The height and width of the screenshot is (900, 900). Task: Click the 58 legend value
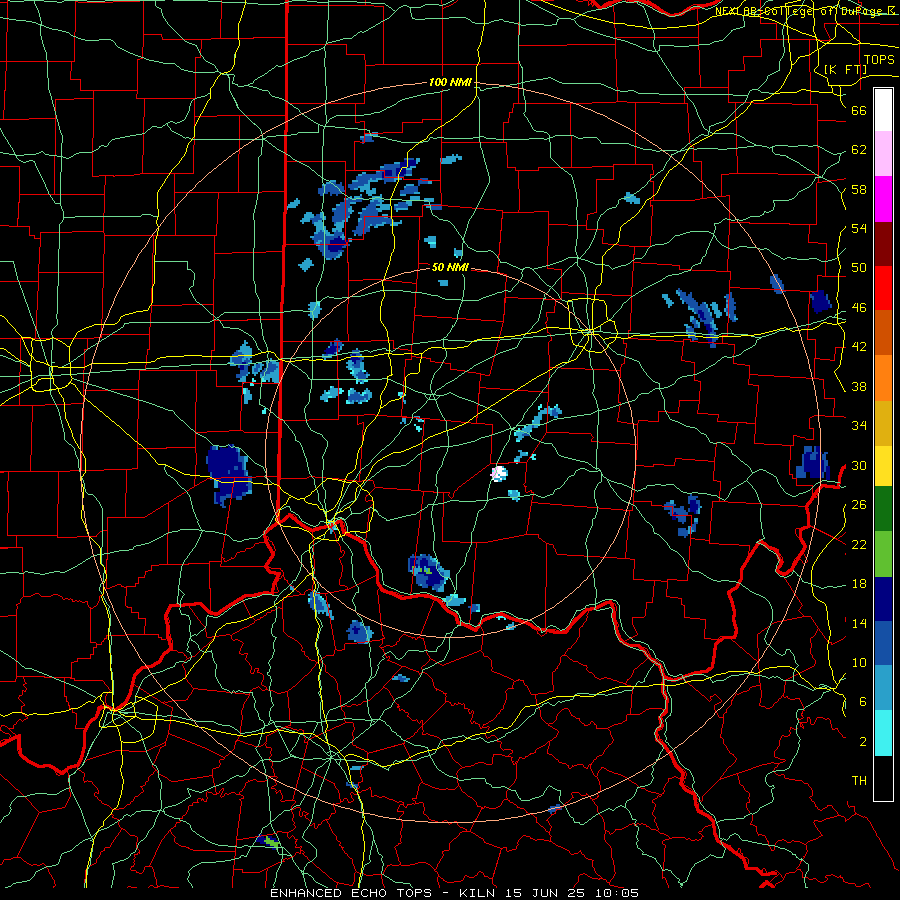click(x=859, y=189)
